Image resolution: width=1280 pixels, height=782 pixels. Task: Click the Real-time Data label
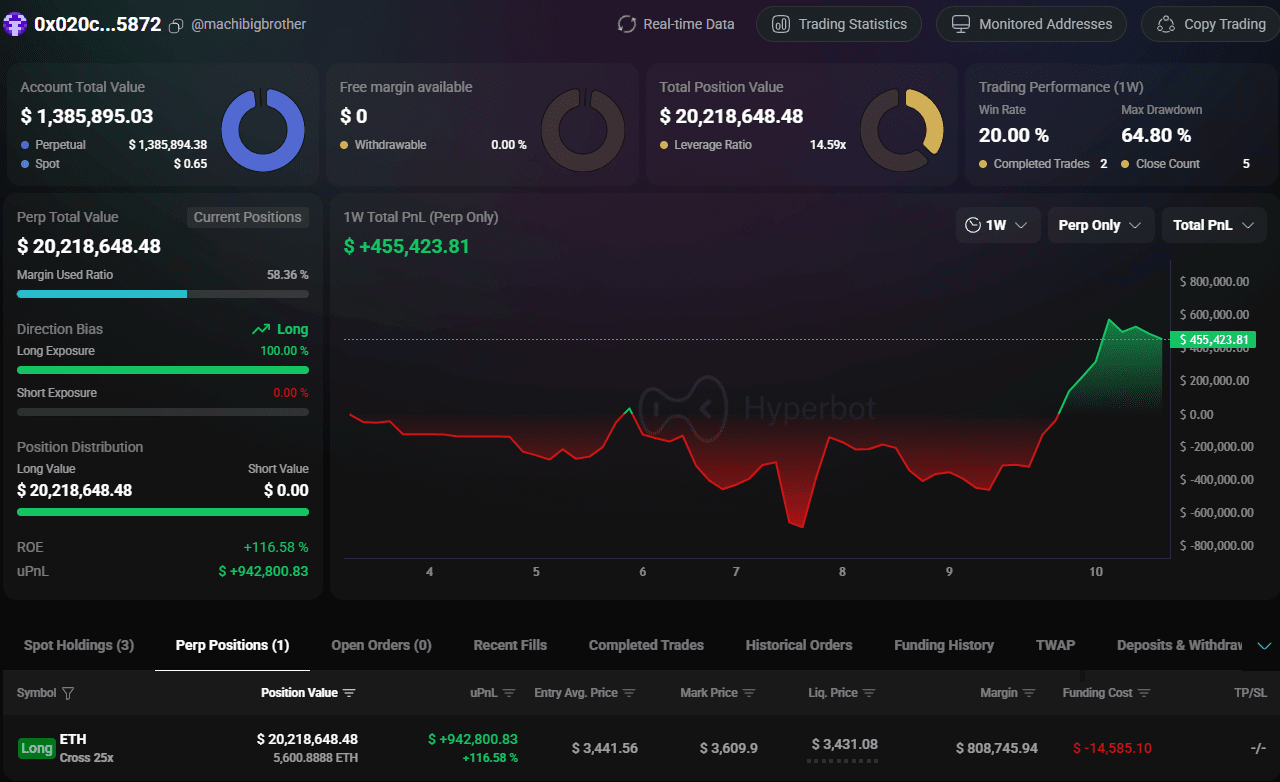689,24
